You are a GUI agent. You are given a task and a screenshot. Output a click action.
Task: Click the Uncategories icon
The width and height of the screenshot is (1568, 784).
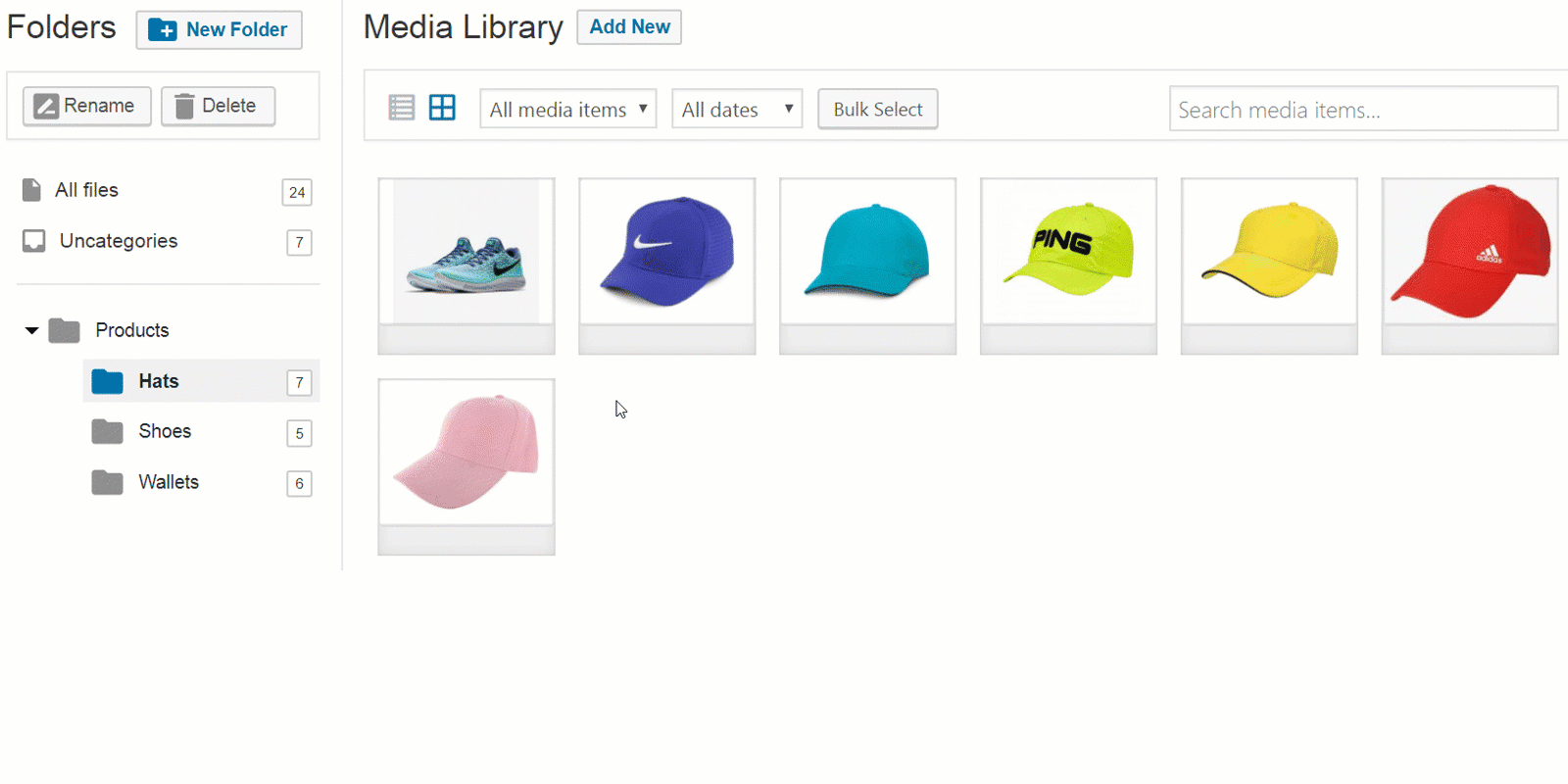pyautogui.click(x=34, y=241)
